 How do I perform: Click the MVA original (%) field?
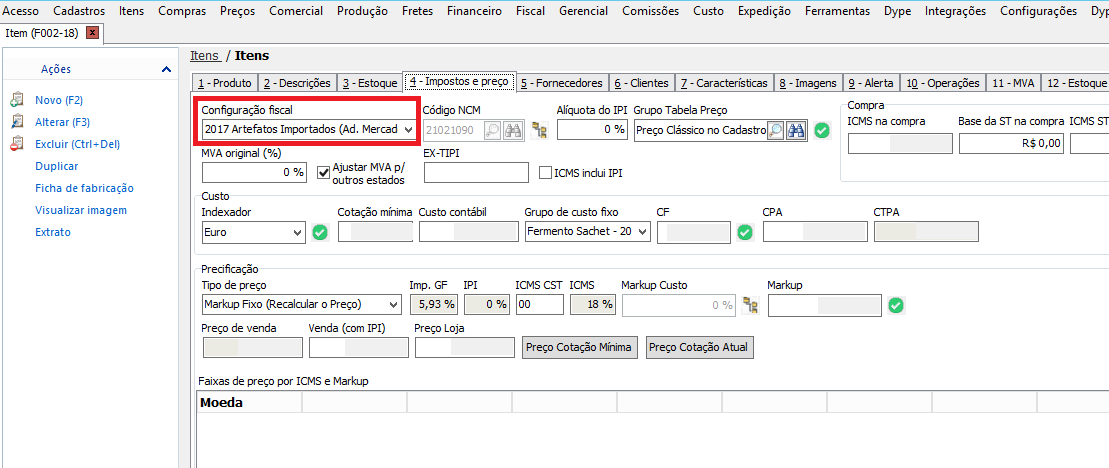(255, 172)
